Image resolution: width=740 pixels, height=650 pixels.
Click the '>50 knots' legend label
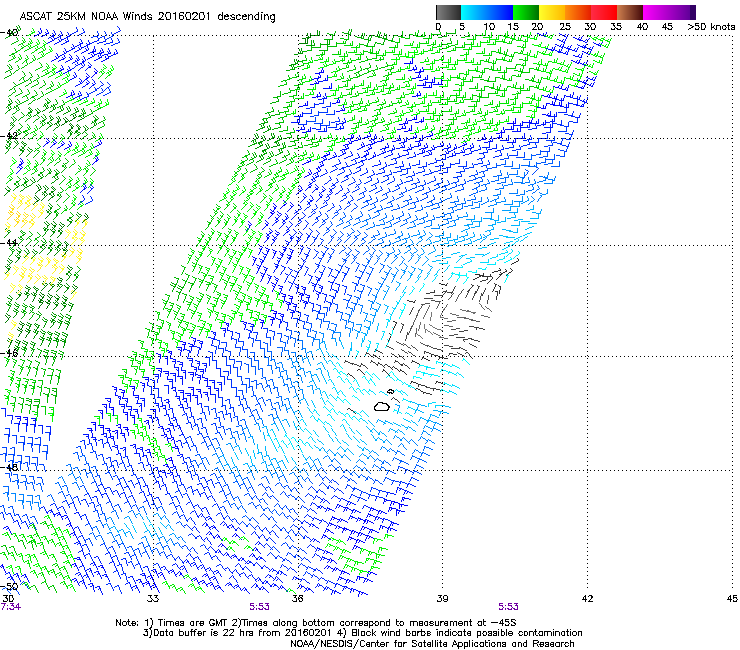point(711,27)
